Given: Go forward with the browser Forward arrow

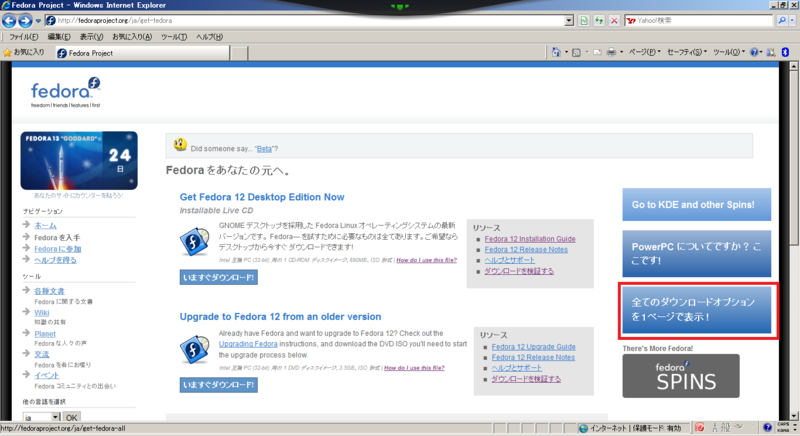Looking at the screenshot, I should [25, 20].
